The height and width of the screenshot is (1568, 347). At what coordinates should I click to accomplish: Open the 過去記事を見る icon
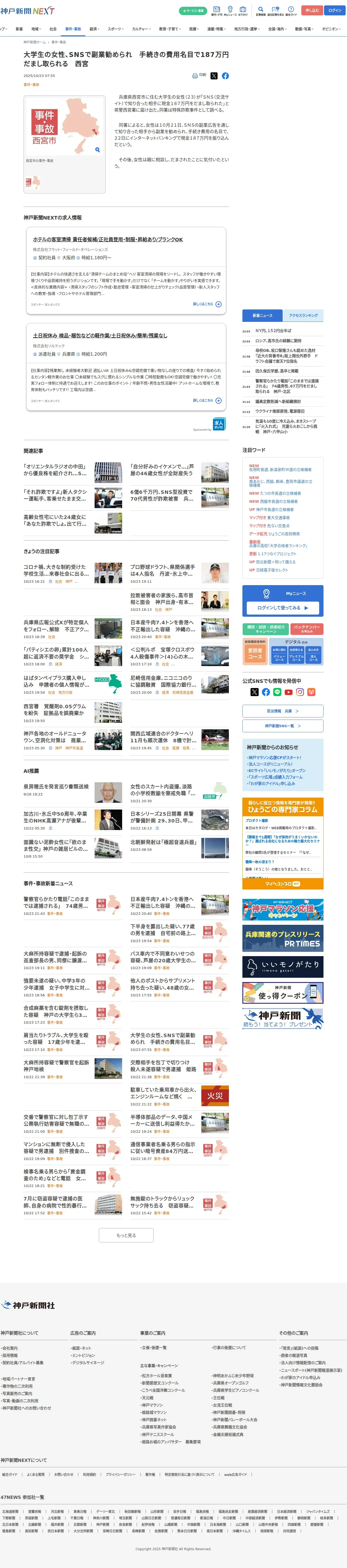[x=276, y=11]
